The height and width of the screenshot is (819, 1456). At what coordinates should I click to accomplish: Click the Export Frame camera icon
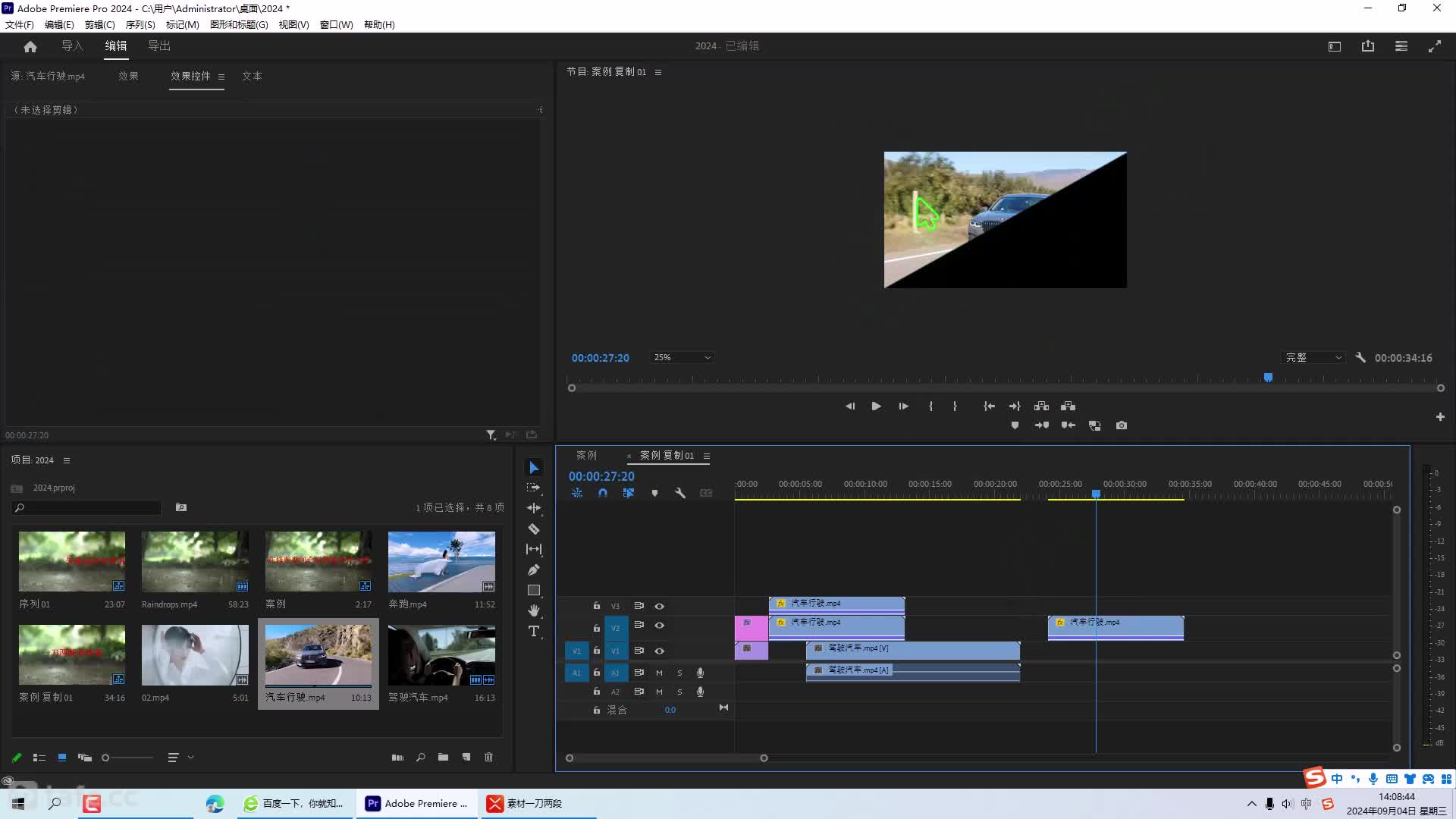click(1122, 425)
